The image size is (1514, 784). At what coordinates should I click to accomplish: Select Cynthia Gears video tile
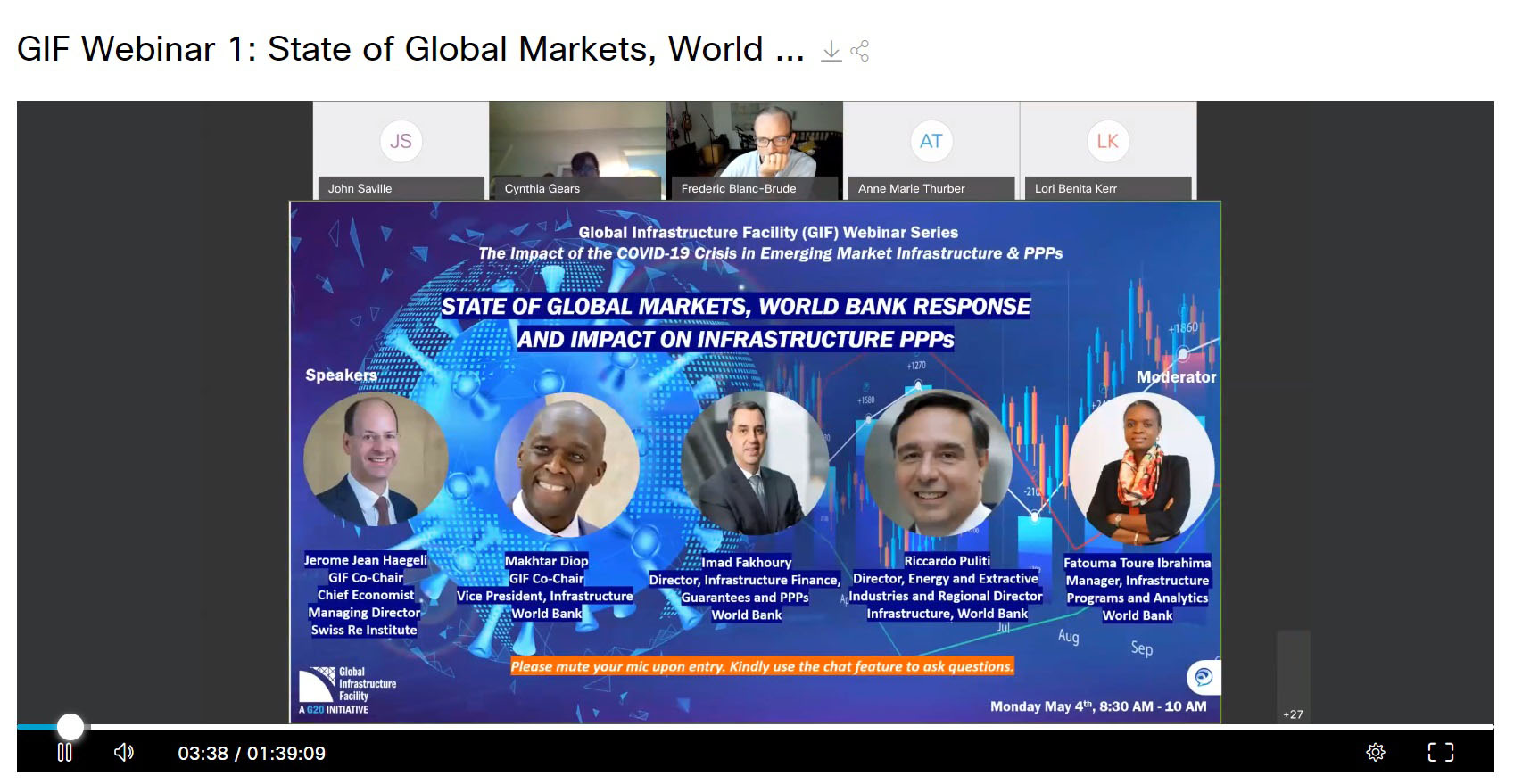pyautogui.click(x=577, y=151)
